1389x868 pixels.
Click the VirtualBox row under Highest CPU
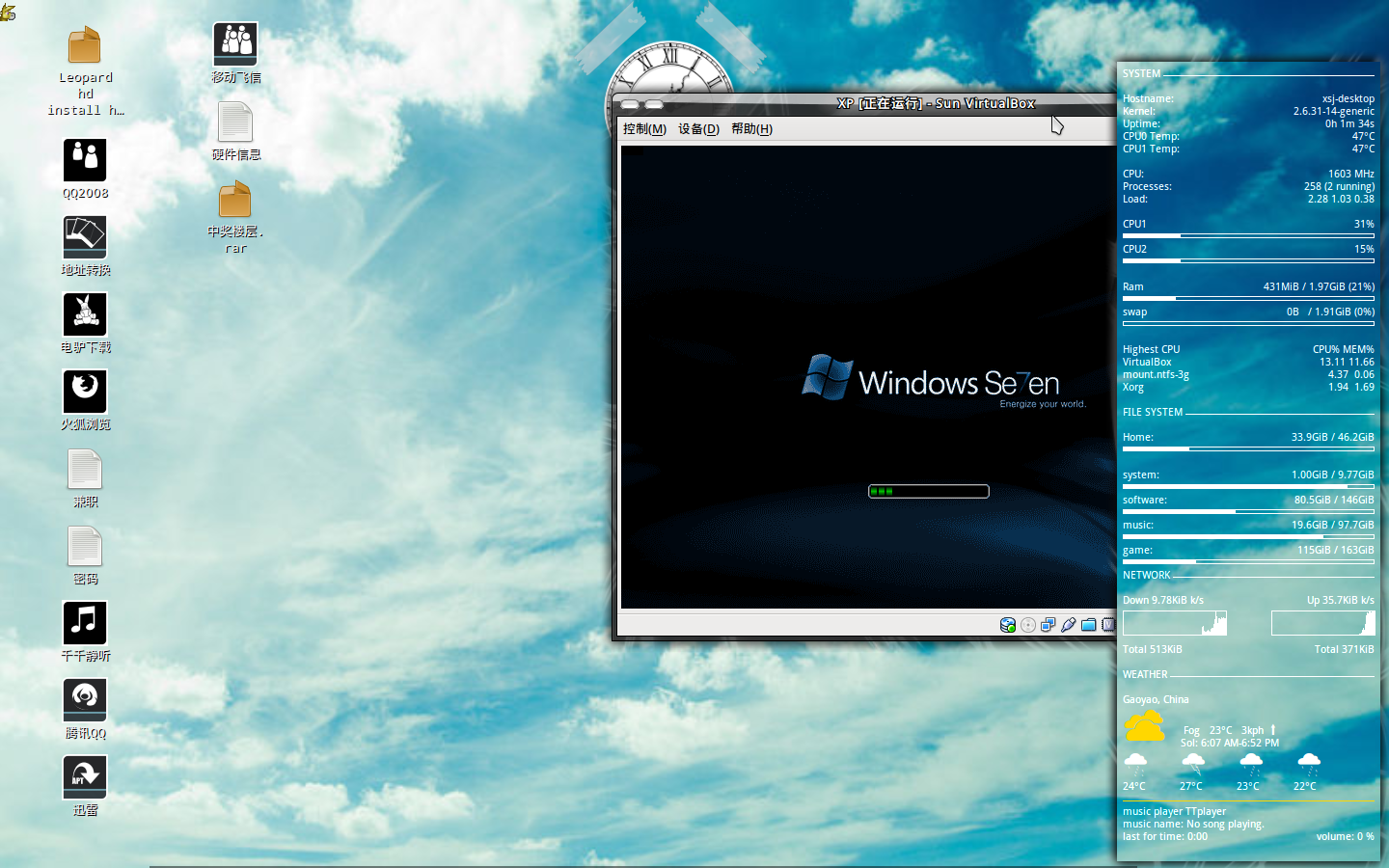[1248, 362]
